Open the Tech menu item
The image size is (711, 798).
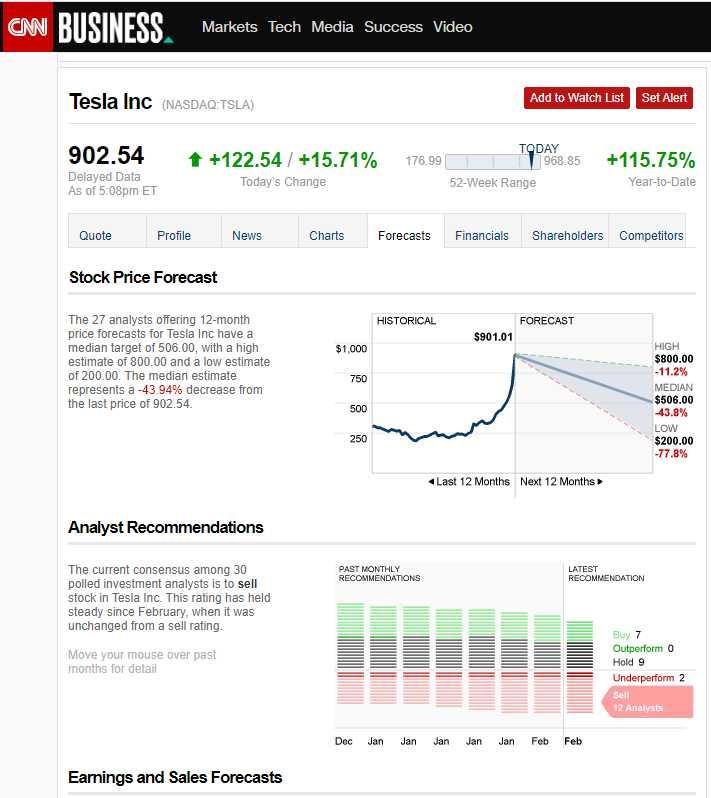click(x=284, y=27)
